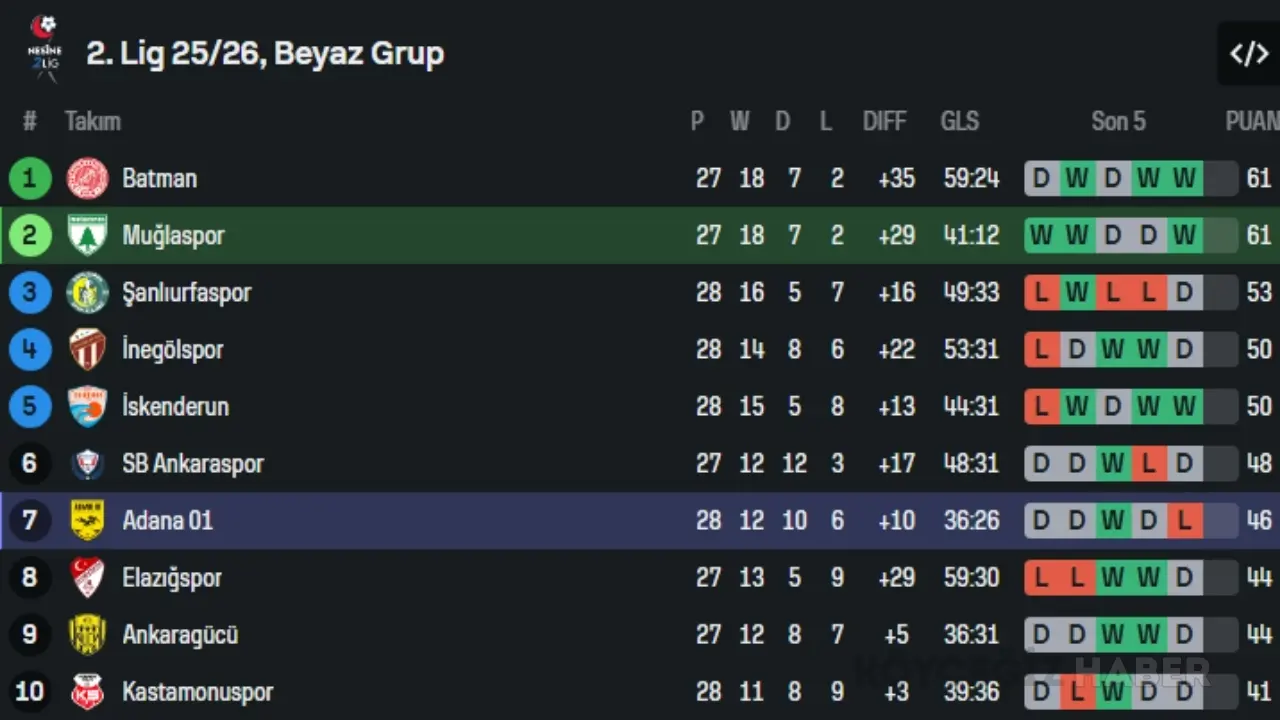Click the Ankaragücü team crest
1280x720 pixels.
click(x=87, y=634)
